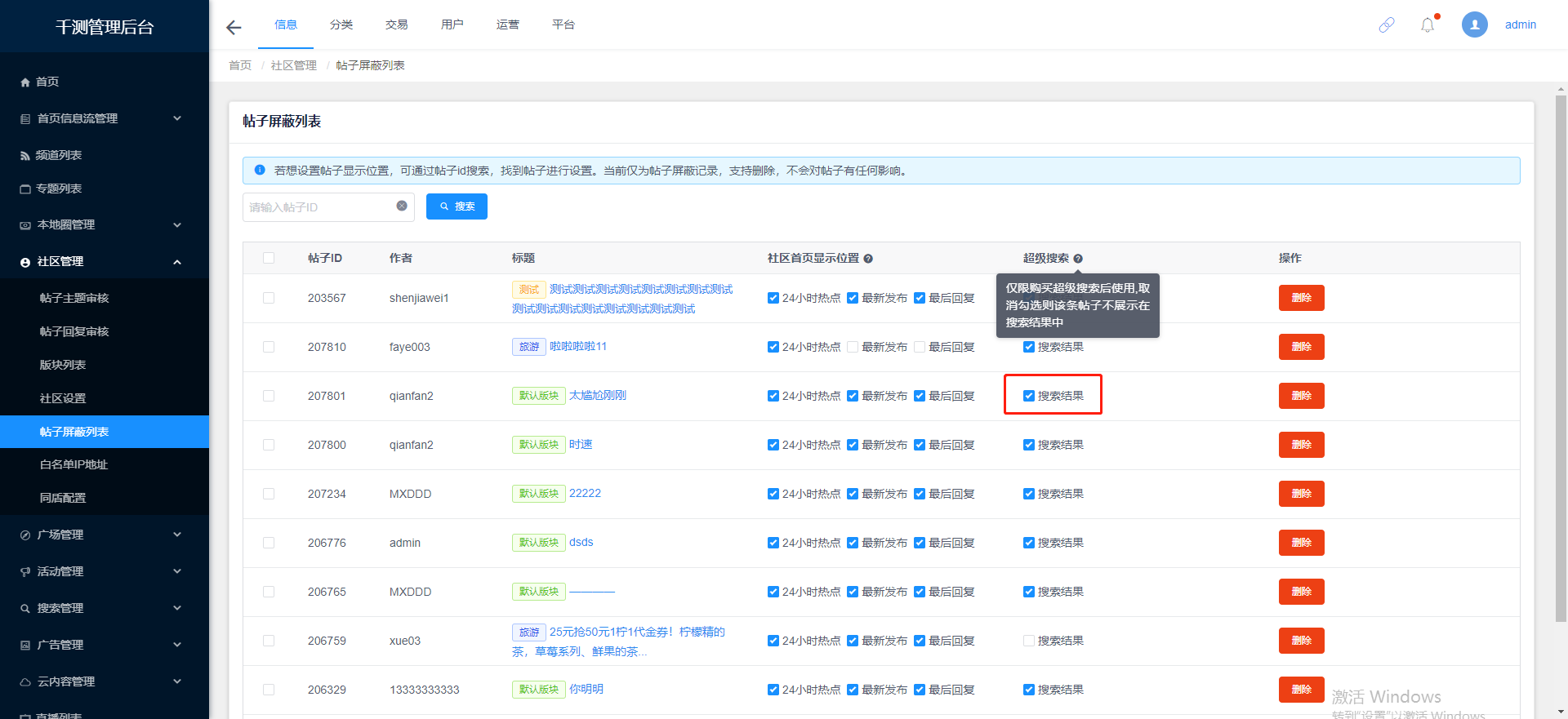Screen dimensions: 1568x719
Task: Toggle select-all checkbox in table header
Action: click(269, 258)
